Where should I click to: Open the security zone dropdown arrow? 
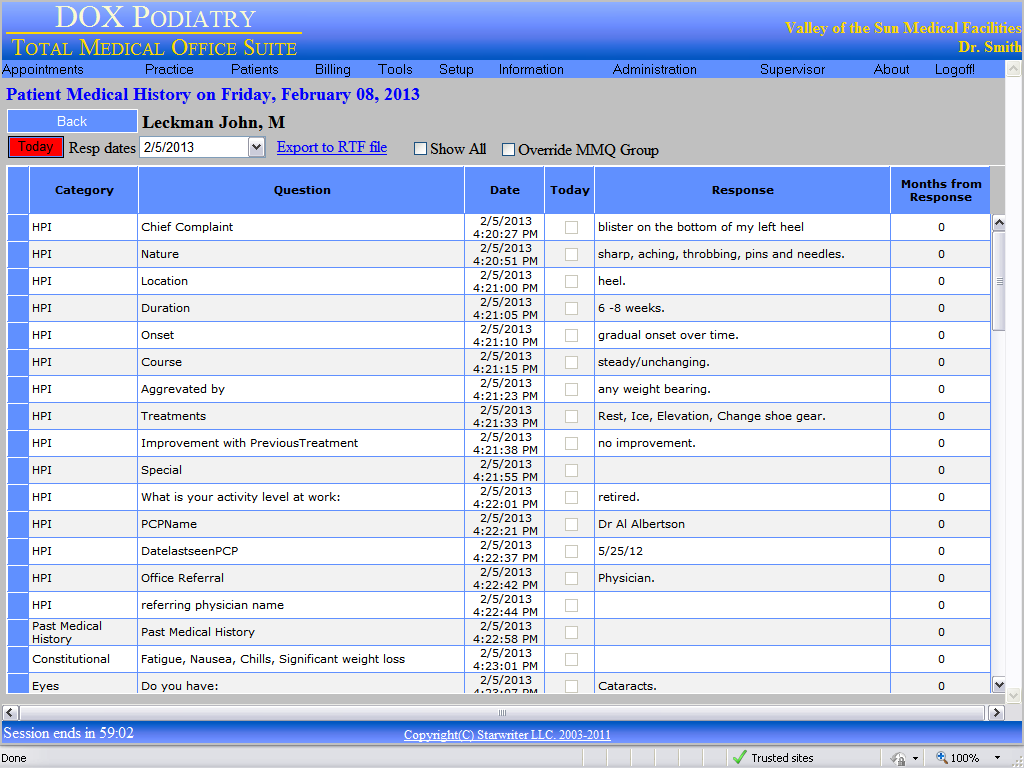913,757
